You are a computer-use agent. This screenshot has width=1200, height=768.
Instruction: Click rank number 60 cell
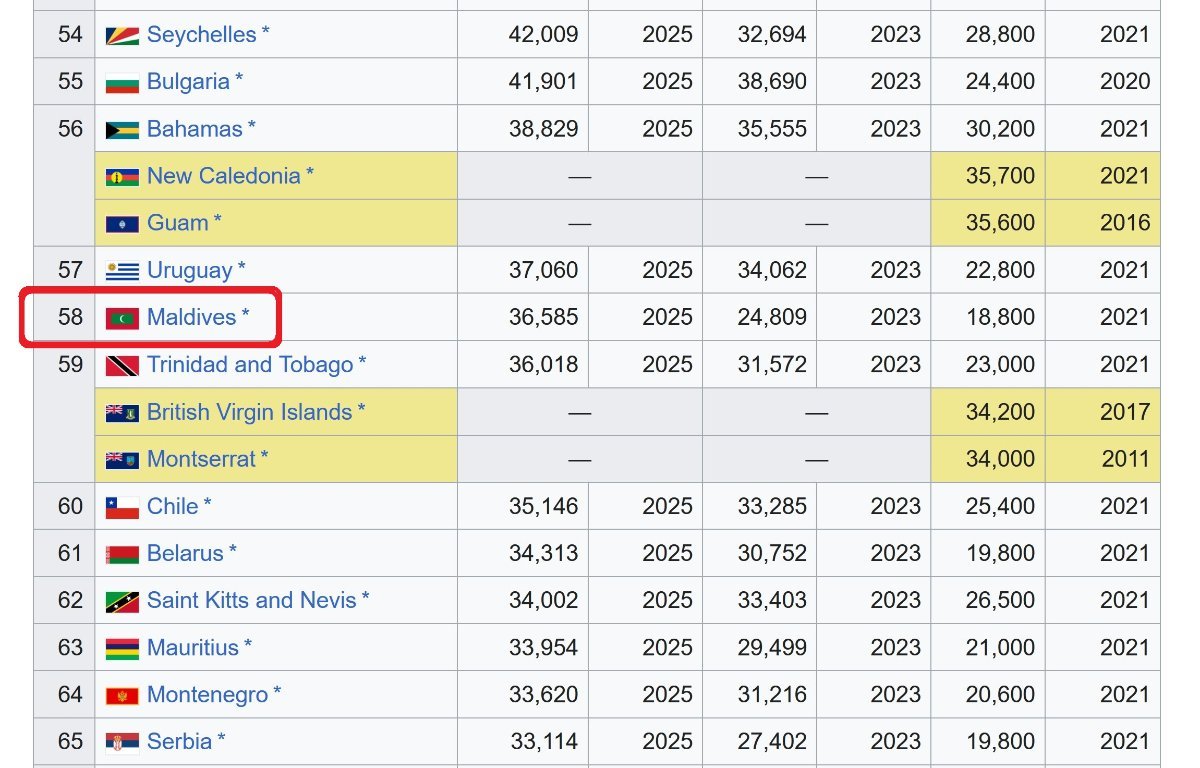70,506
